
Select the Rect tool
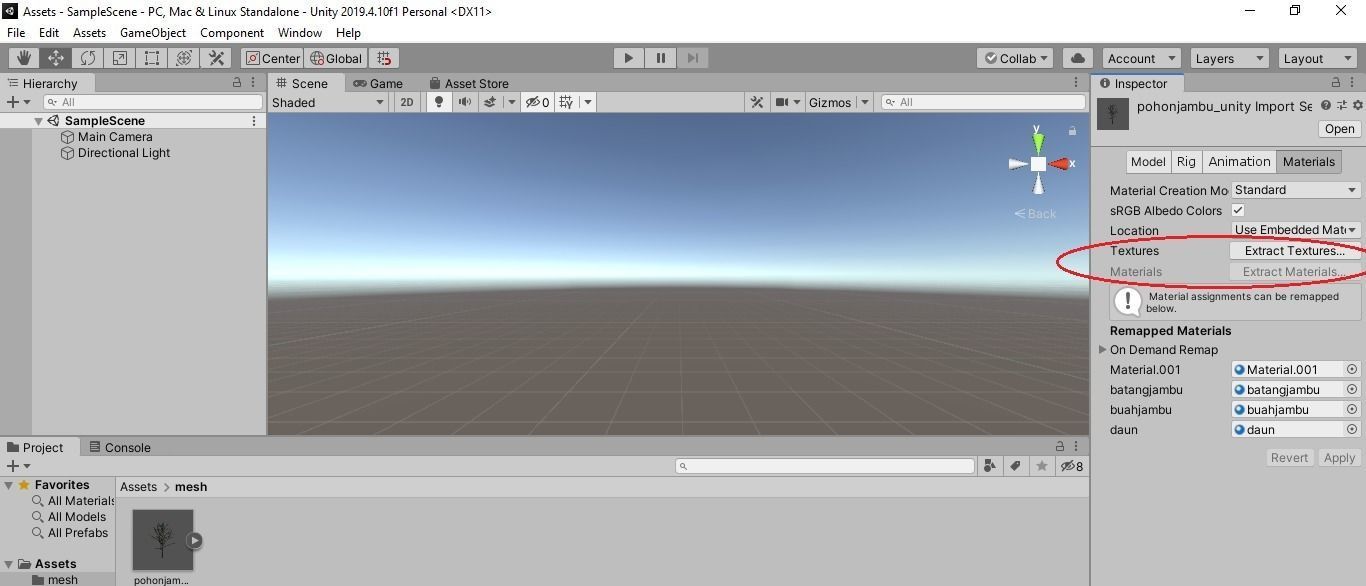(151, 58)
